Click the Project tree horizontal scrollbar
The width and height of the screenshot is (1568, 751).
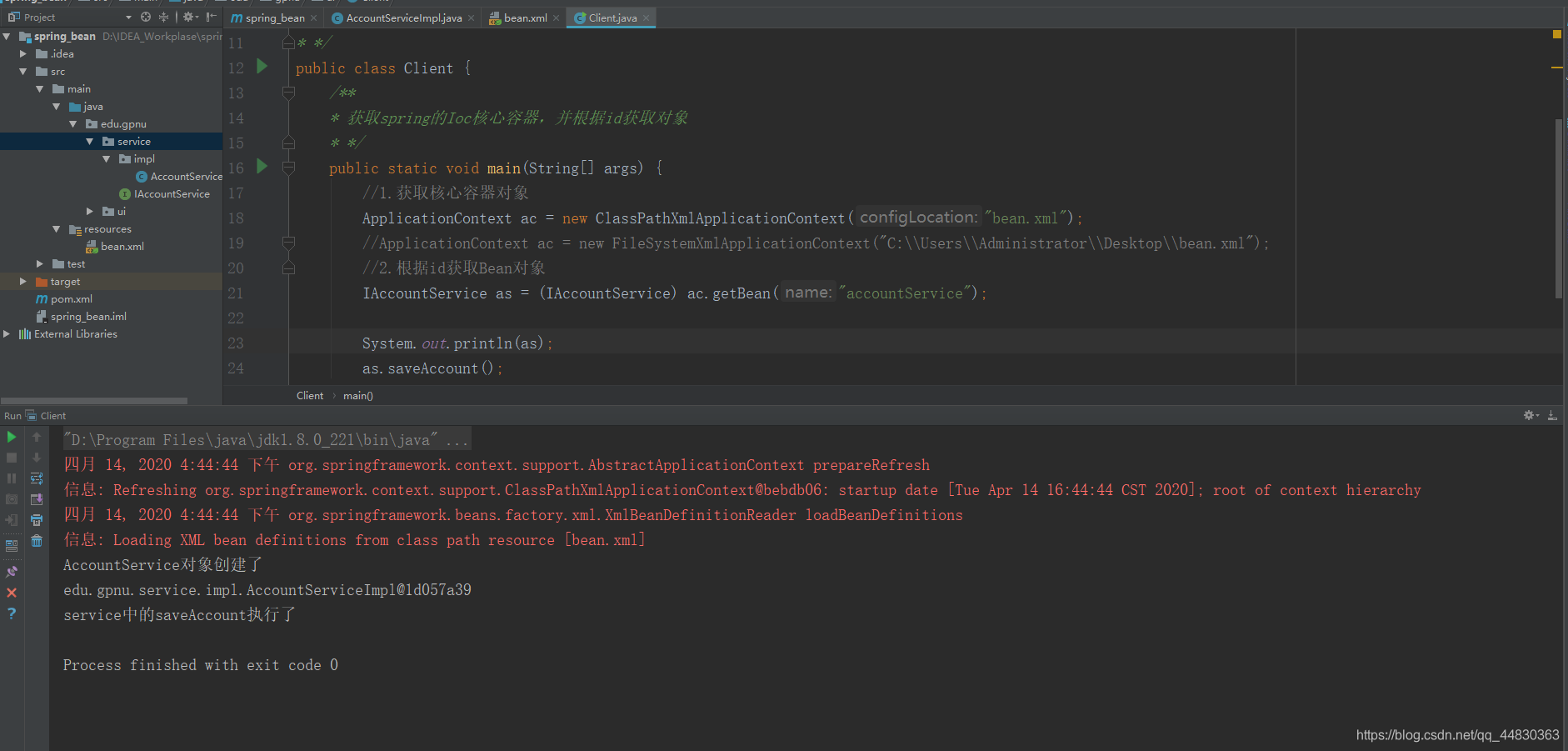click(x=93, y=401)
